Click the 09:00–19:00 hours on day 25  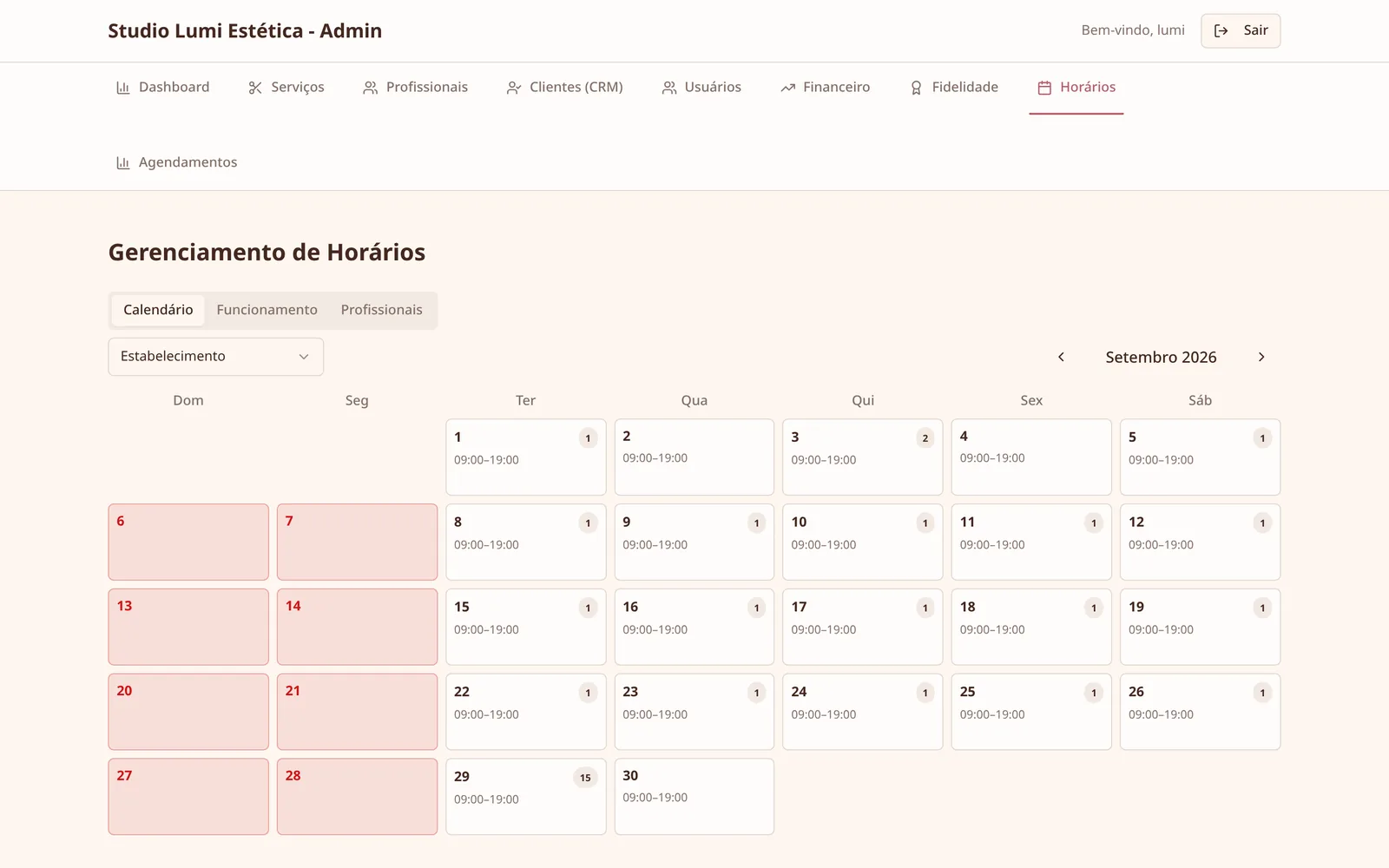click(x=992, y=715)
